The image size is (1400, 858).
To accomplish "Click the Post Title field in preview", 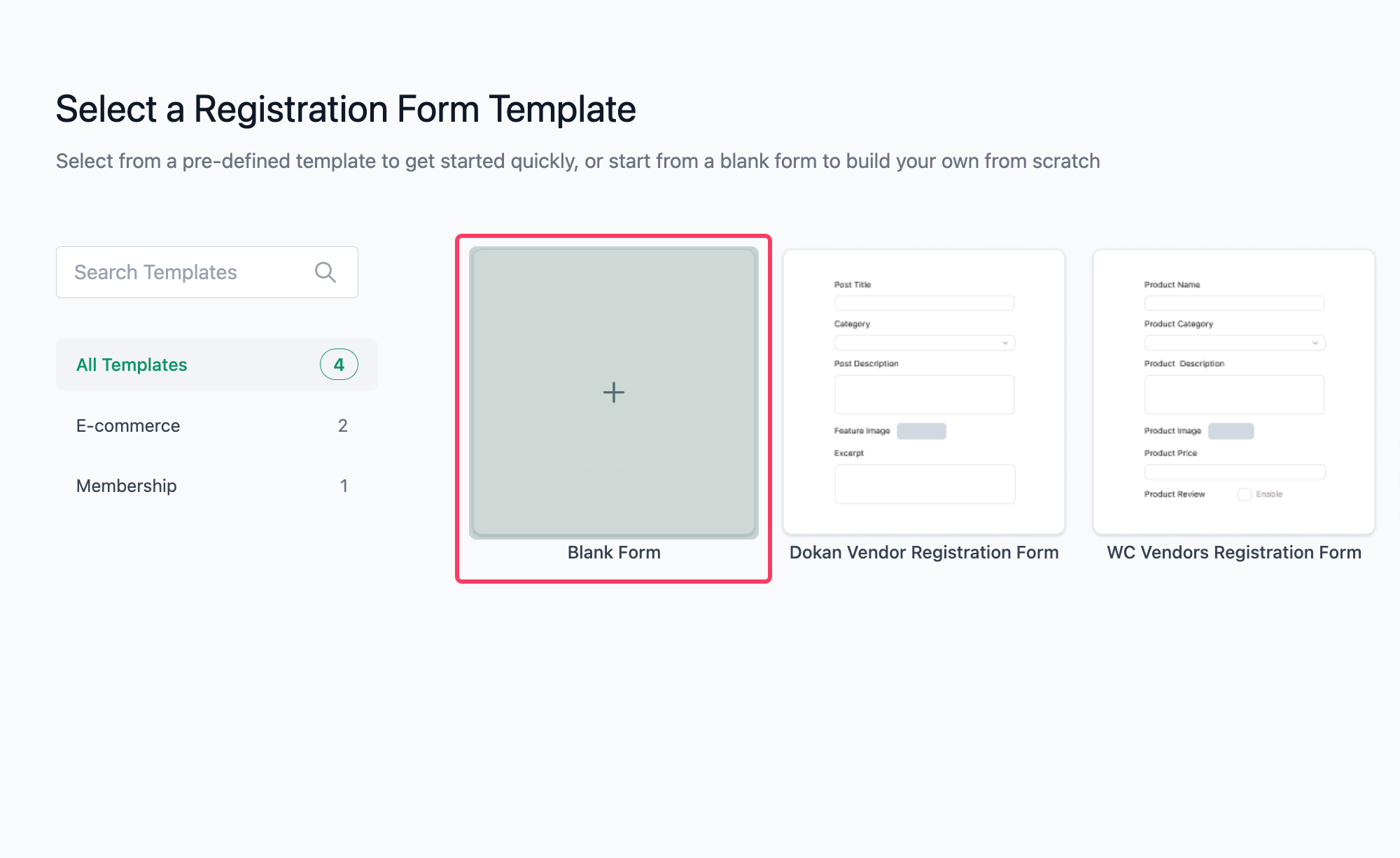I will (924, 303).
